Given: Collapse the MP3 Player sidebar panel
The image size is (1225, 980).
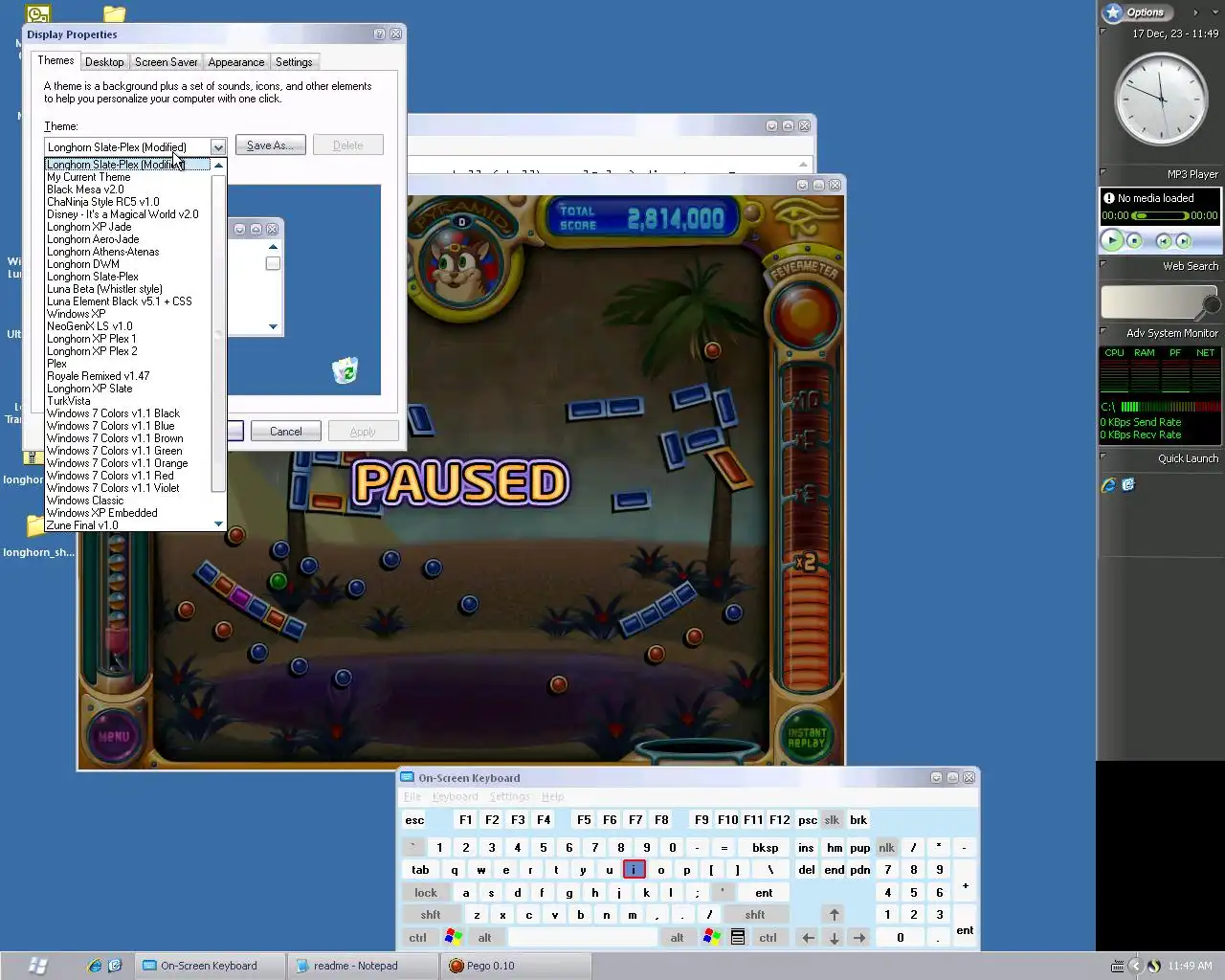Looking at the screenshot, I should point(1103,171).
